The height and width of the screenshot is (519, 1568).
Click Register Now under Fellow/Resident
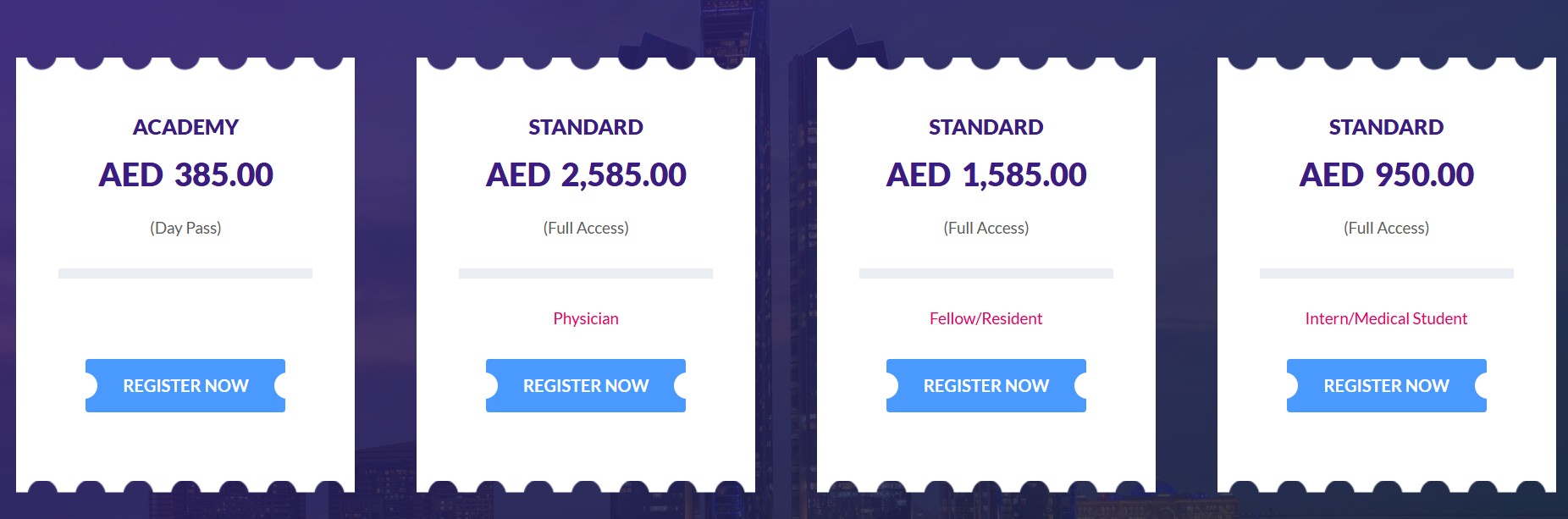coord(986,386)
